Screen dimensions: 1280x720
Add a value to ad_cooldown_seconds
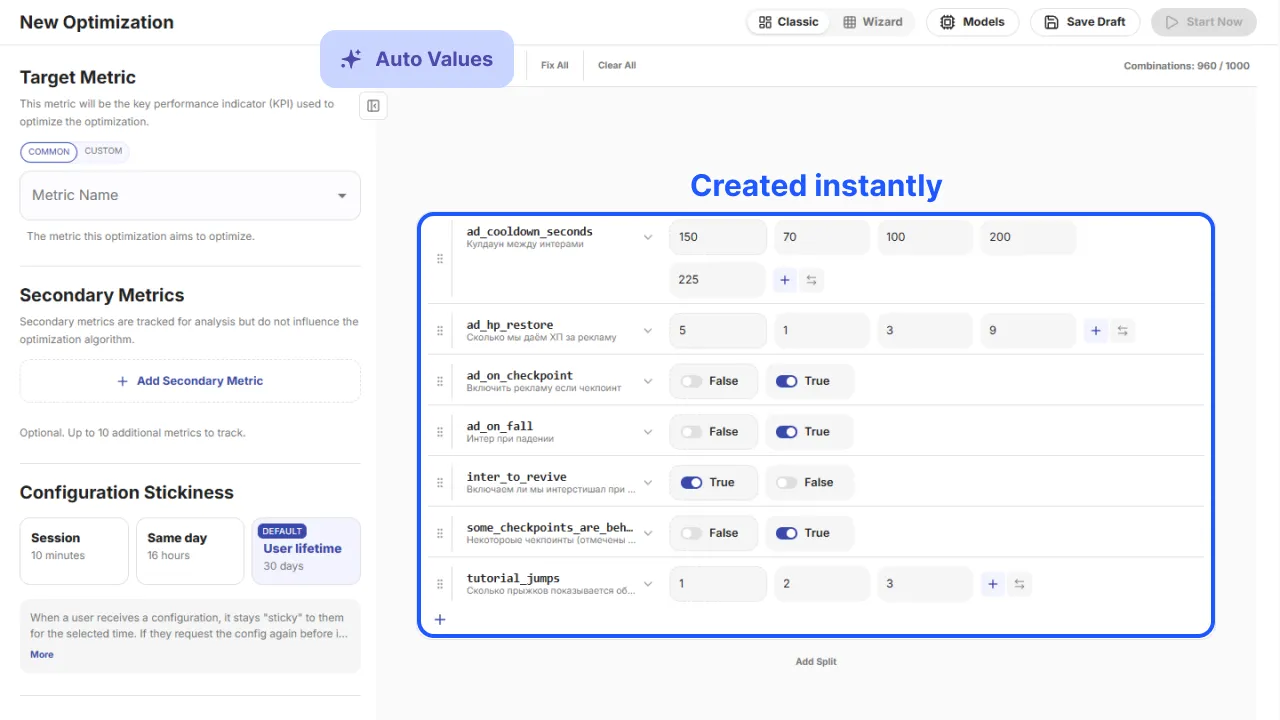pos(785,280)
